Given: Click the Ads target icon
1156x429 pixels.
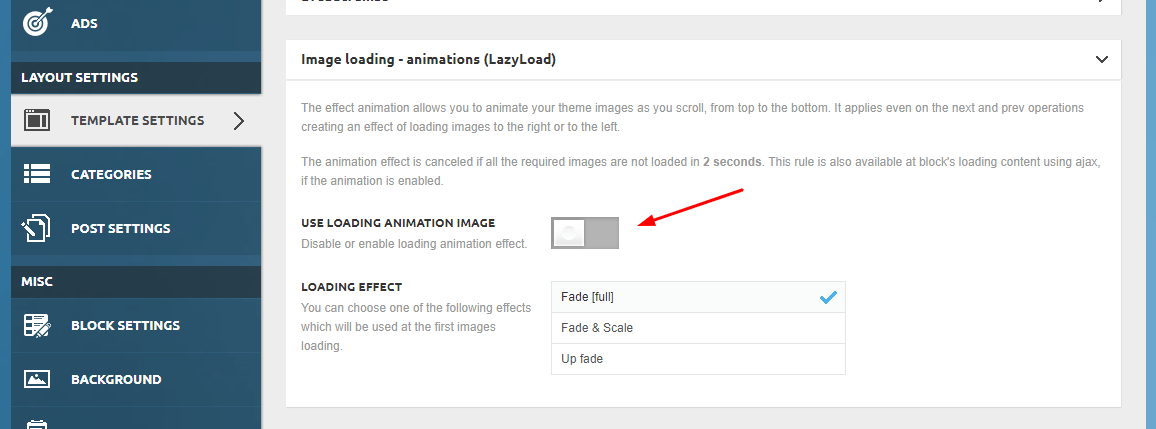Looking at the screenshot, I should [x=37, y=23].
